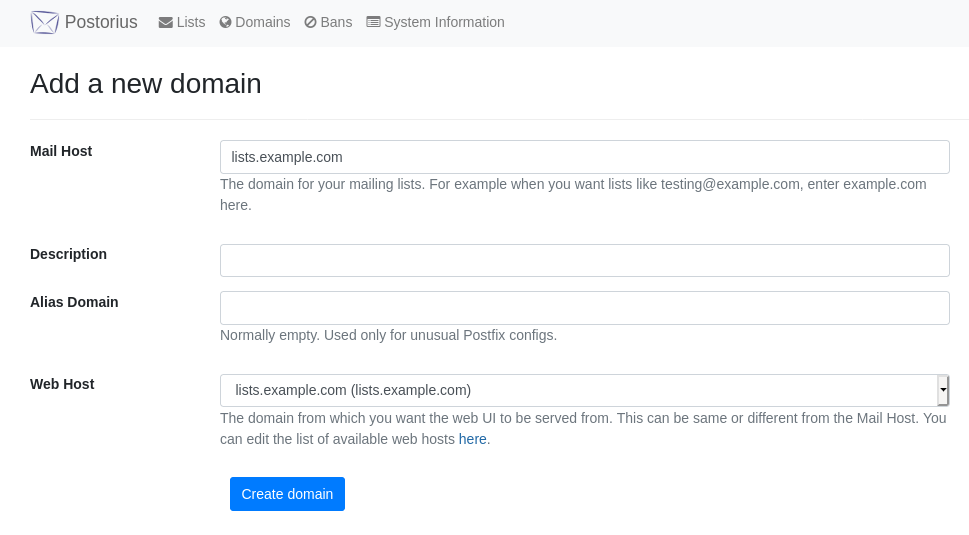Focus the Mail Host input field
Image resolution: width=969 pixels, height=535 pixels.
point(585,157)
